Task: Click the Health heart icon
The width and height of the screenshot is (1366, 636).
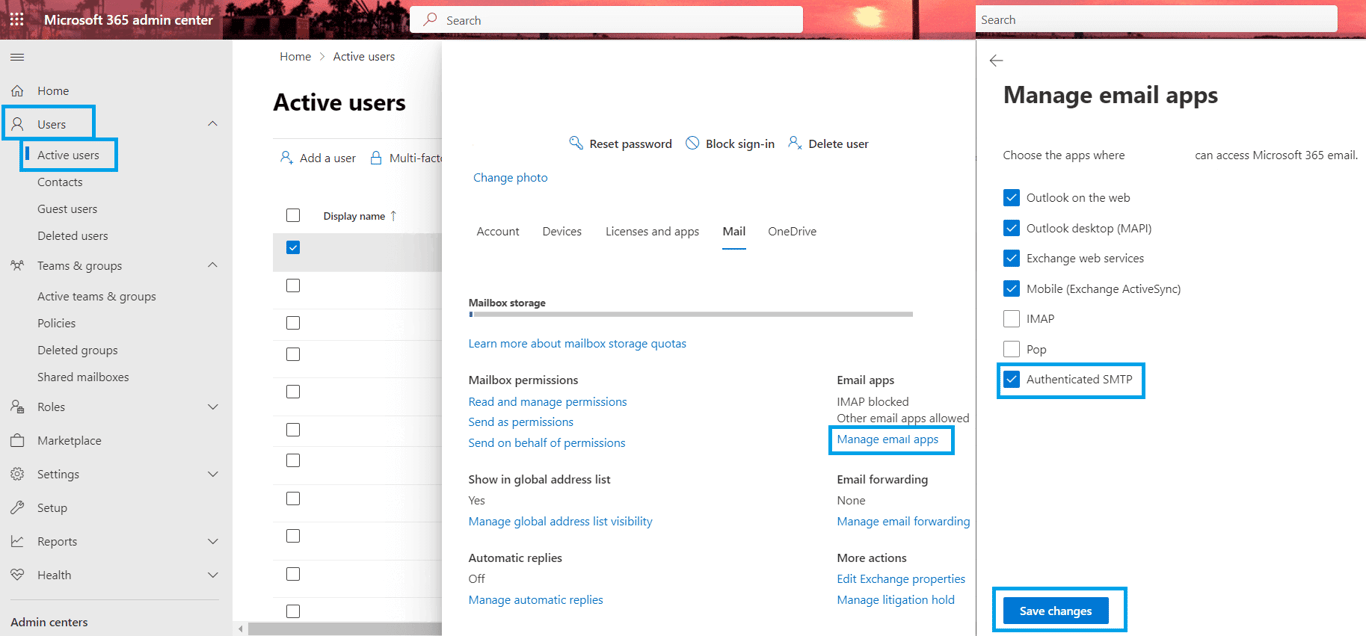Action: [x=17, y=575]
